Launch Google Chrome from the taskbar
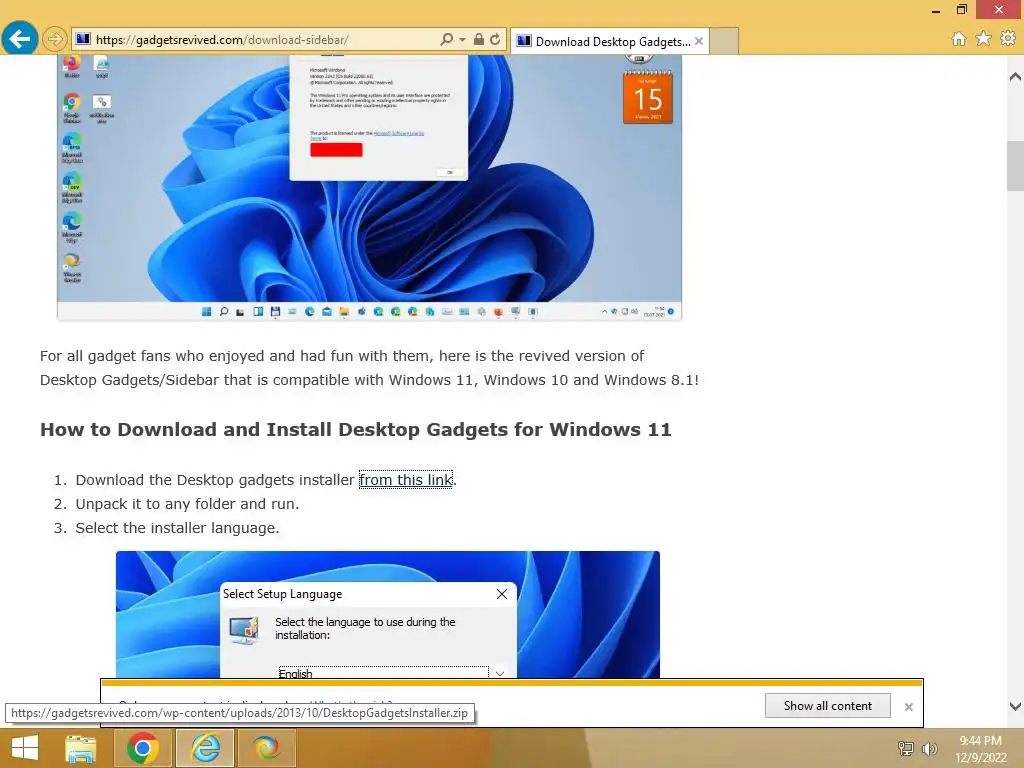The width and height of the screenshot is (1024, 768). click(143, 748)
